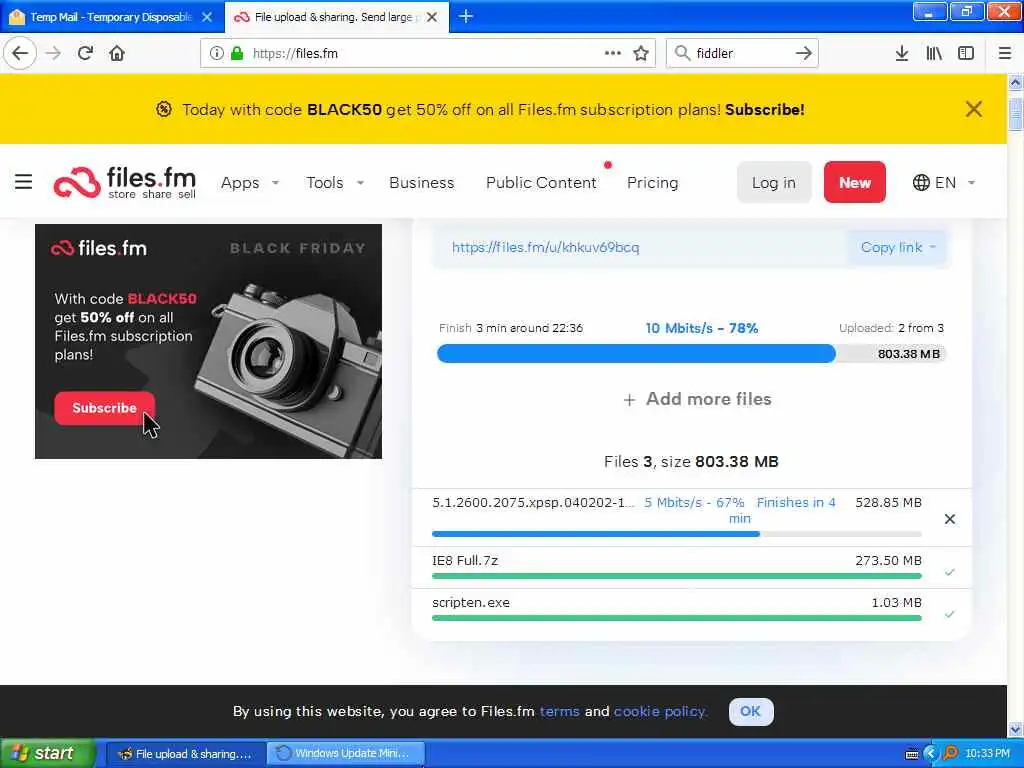
Task: Click the page vertical scrollbar thumb
Action: click(x=1016, y=113)
